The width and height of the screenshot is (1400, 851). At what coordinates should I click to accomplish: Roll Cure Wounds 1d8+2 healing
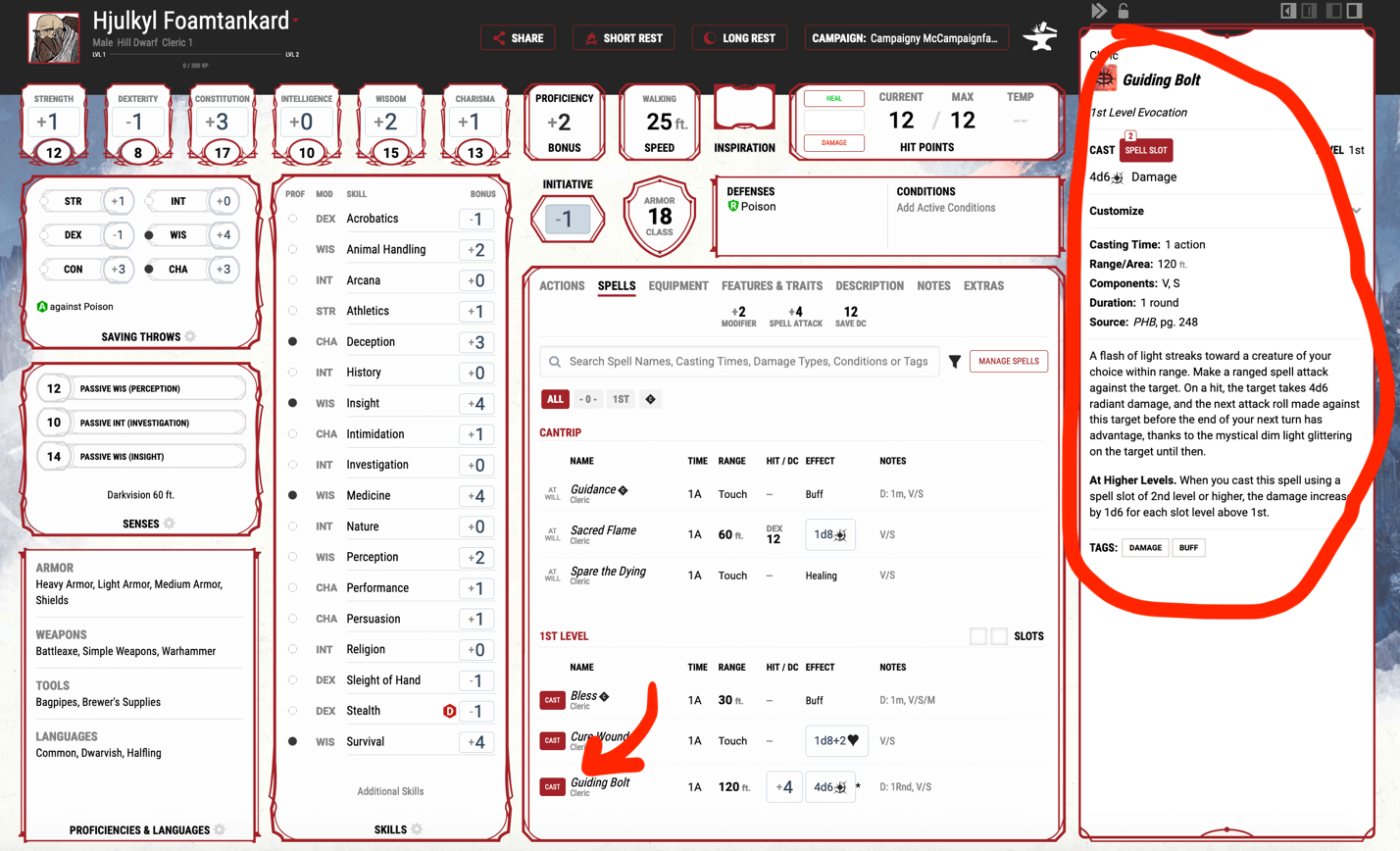[836, 741]
